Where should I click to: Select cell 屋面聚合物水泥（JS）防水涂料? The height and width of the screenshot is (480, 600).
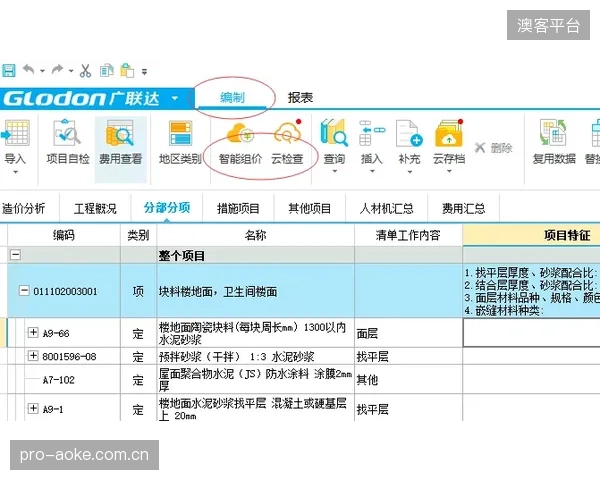[x=256, y=380]
